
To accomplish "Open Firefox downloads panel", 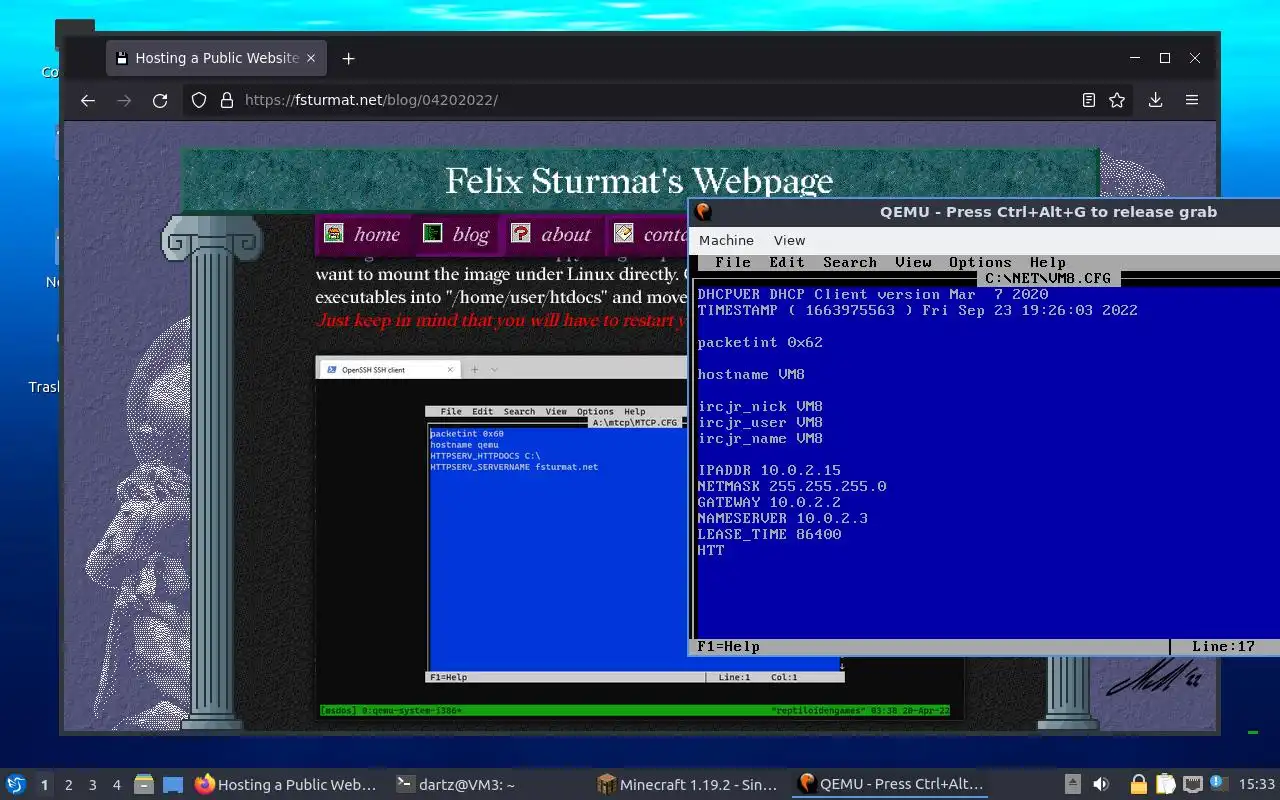I will click(1155, 100).
